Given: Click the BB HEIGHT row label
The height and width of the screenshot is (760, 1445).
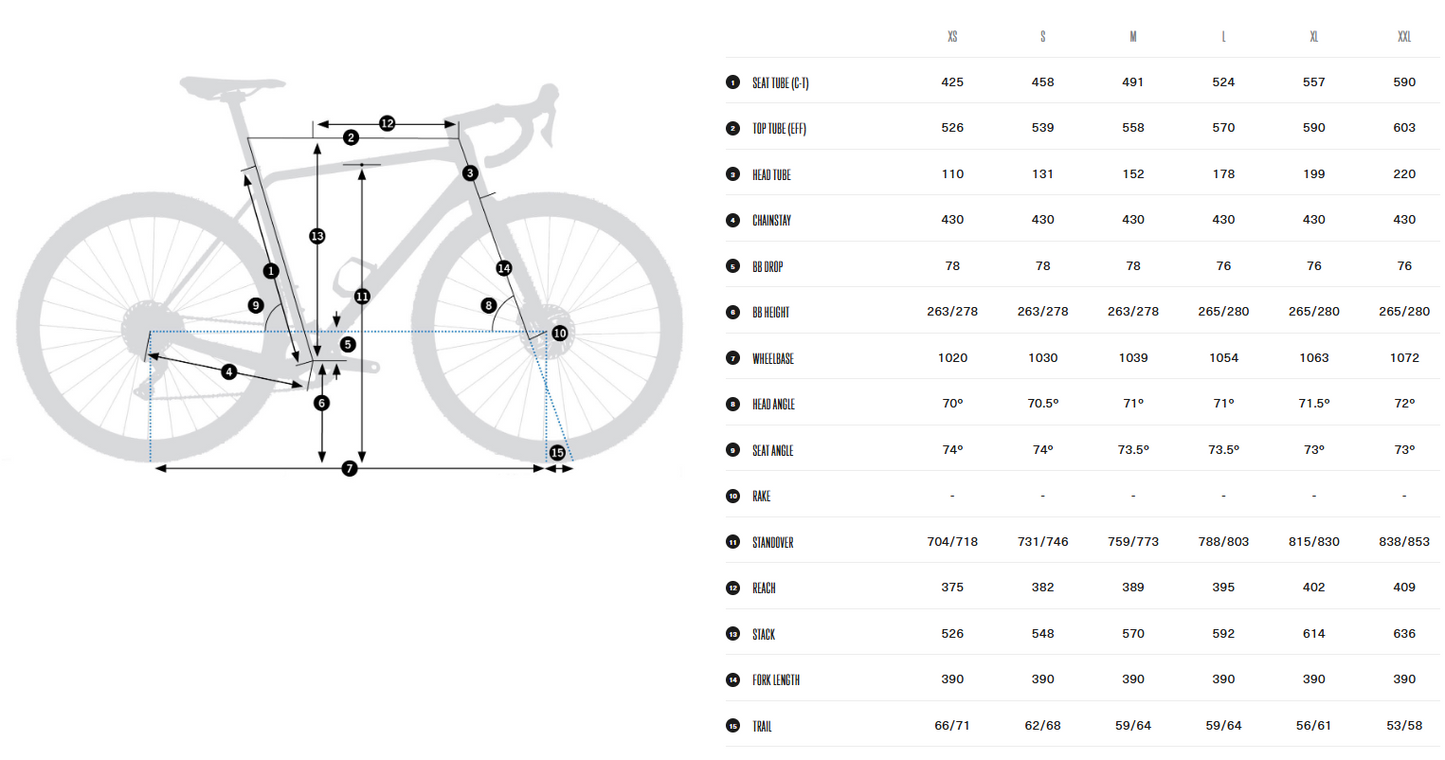Looking at the screenshot, I should (771, 312).
